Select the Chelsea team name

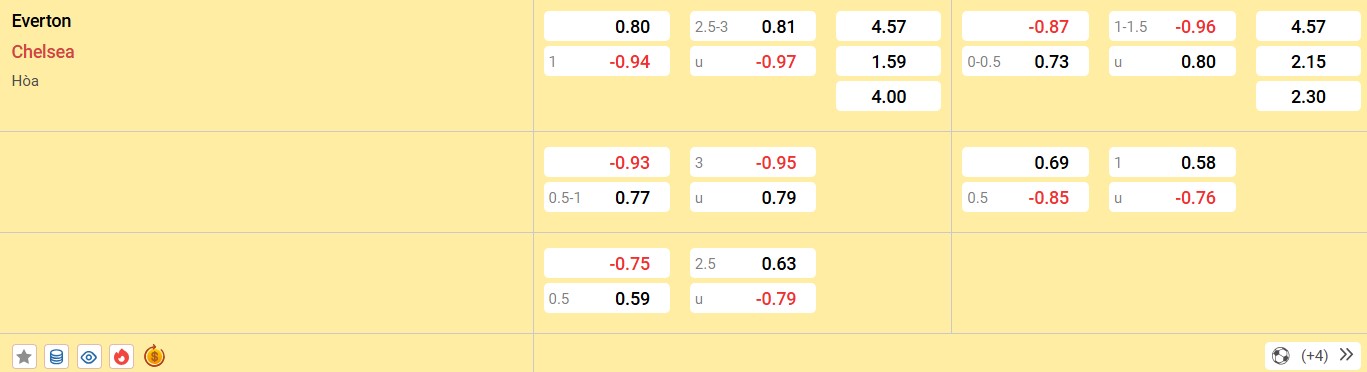click(x=43, y=52)
